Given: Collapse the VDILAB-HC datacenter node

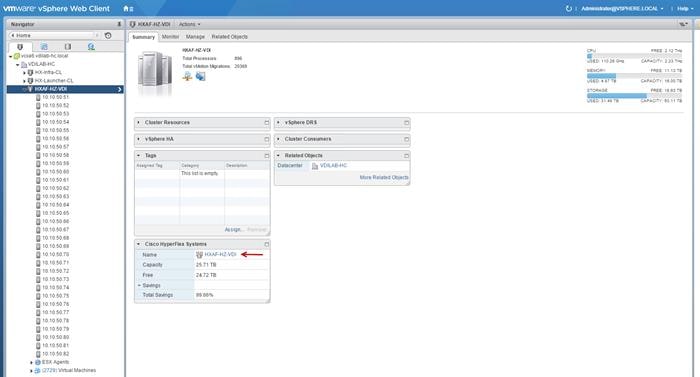Looking at the screenshot, I should (x=18, y=65).
